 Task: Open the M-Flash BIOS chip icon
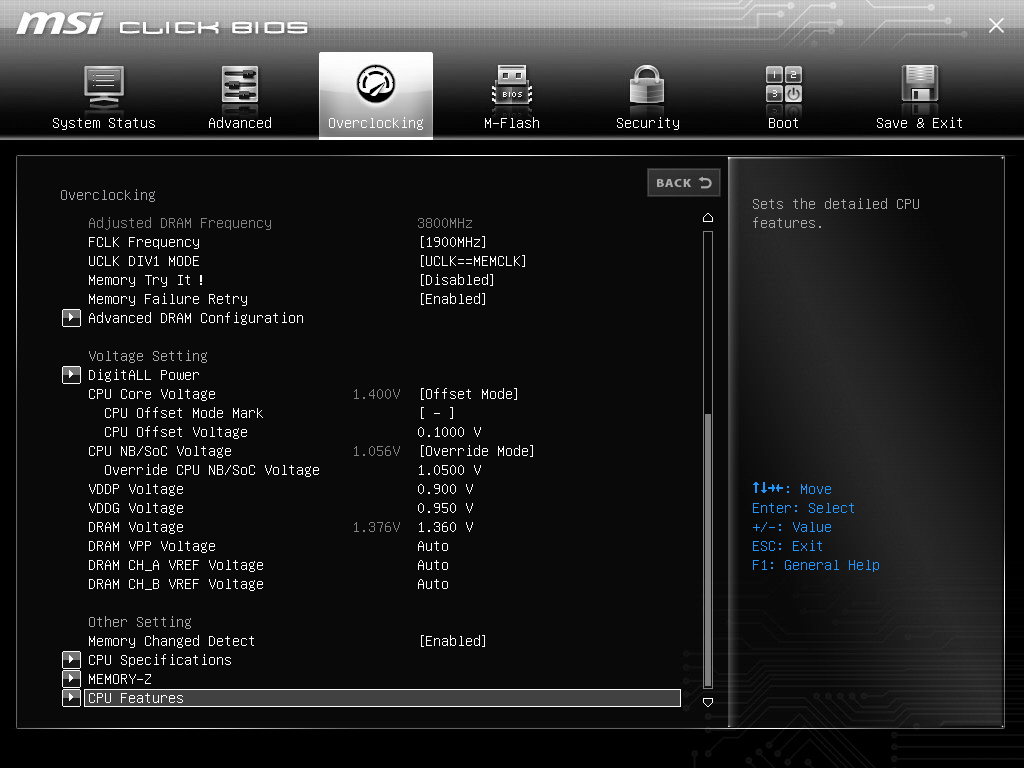(511, 88)
